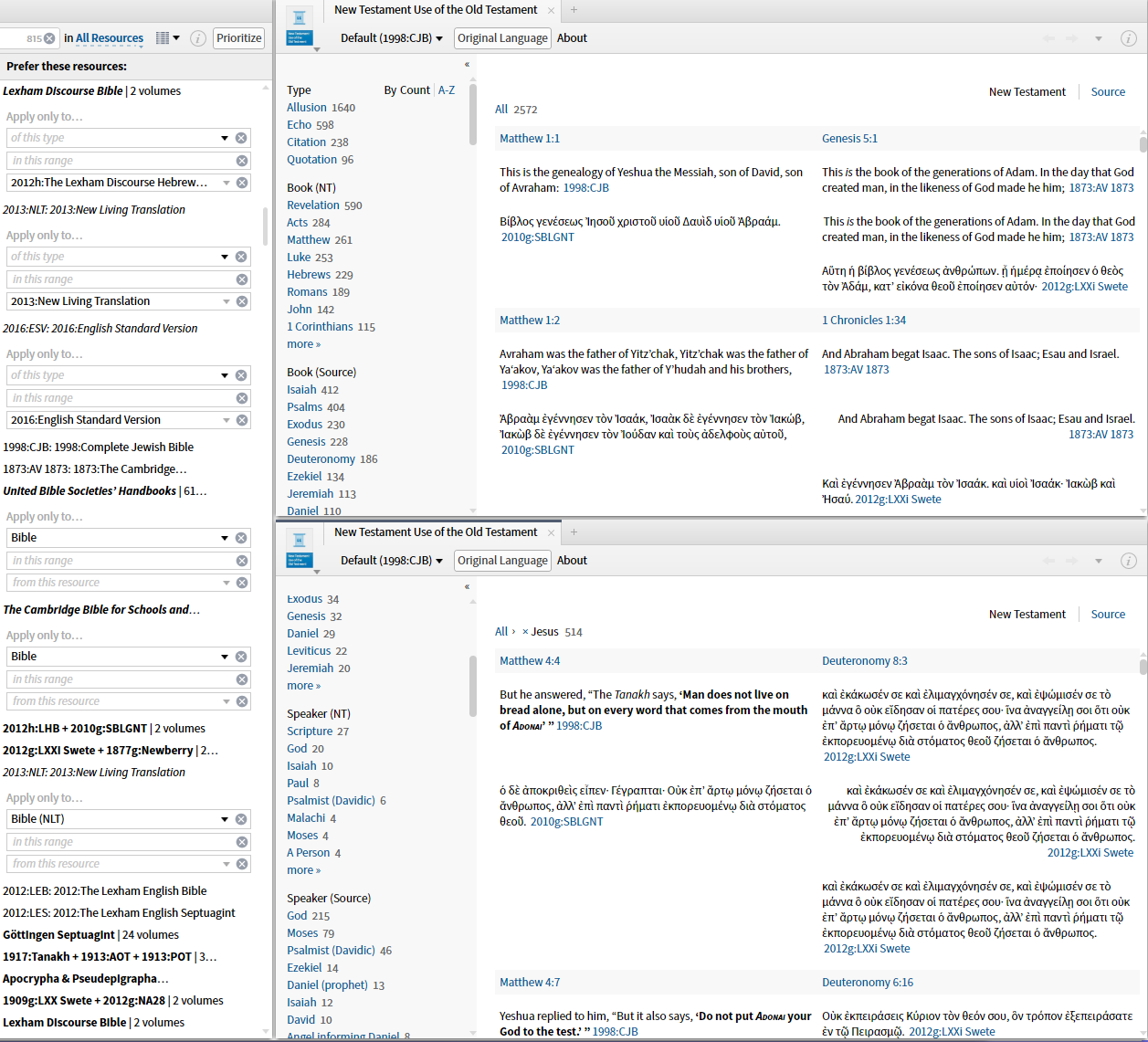Open Default (1998:CJB) dropdown in top panel
The height and width of the screenshot is (1042, 1148).
(392, 38)
